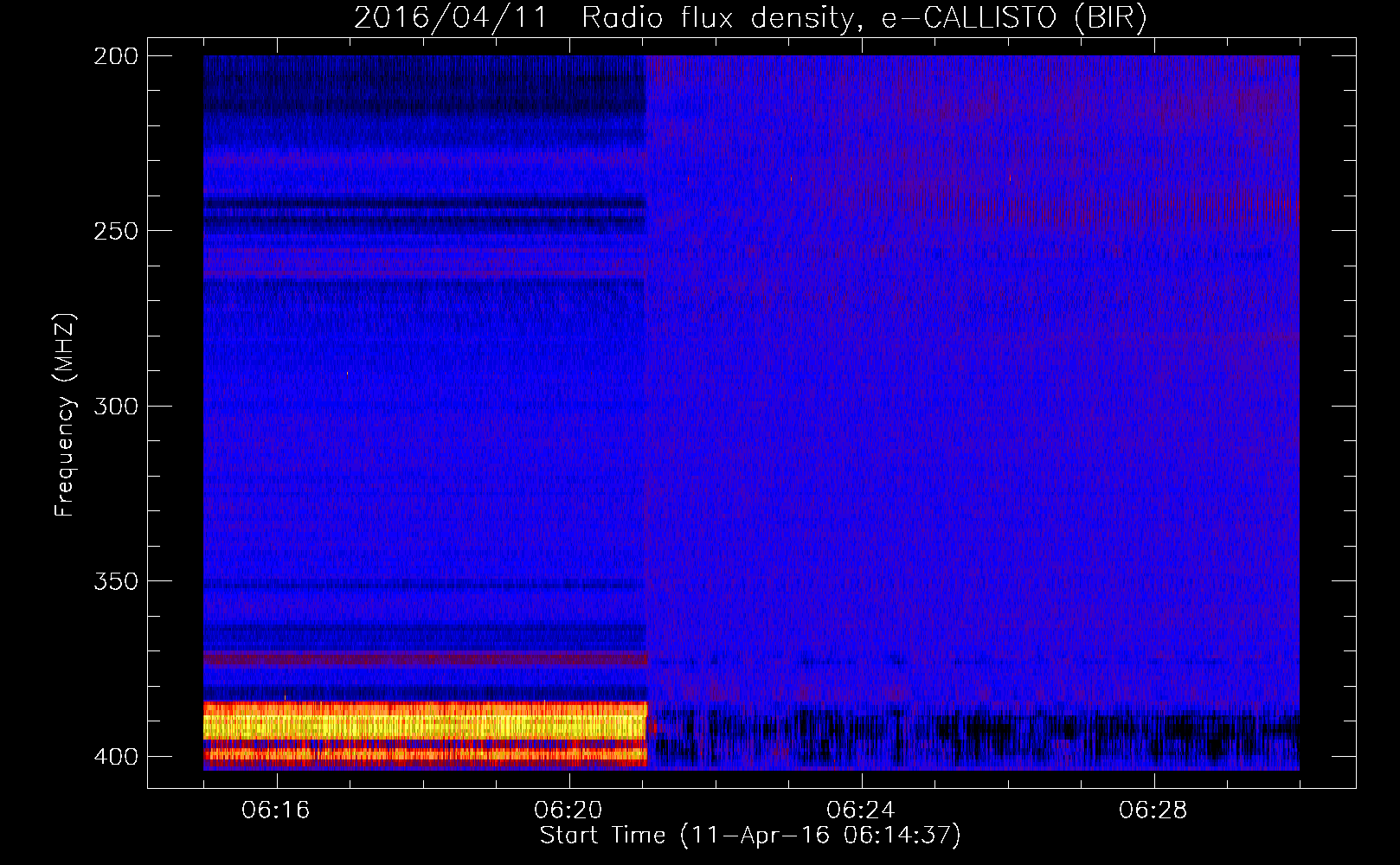1400x865 pixels.
Task: Click the '06:28' time tick label
Action: tap(1153, 811)
